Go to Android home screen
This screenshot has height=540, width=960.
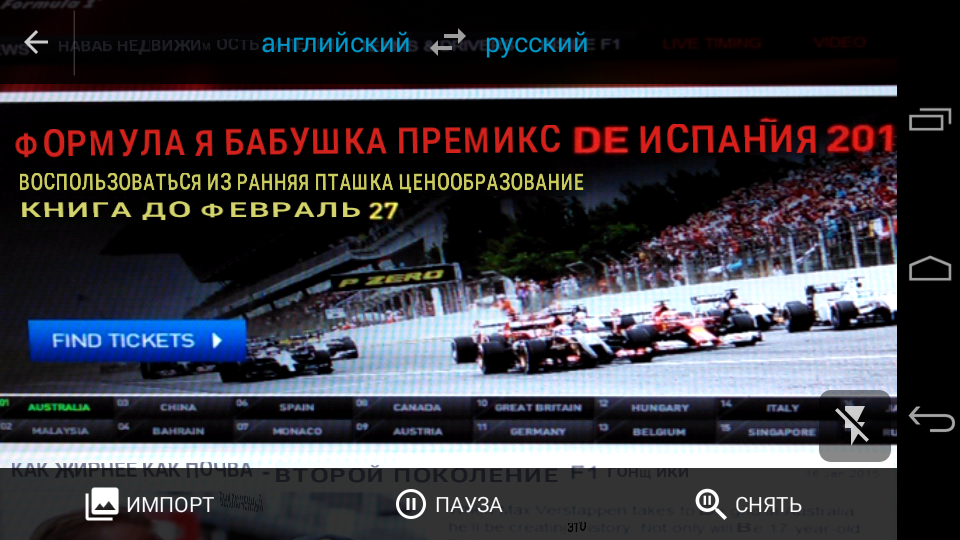(x=929, y=268)
